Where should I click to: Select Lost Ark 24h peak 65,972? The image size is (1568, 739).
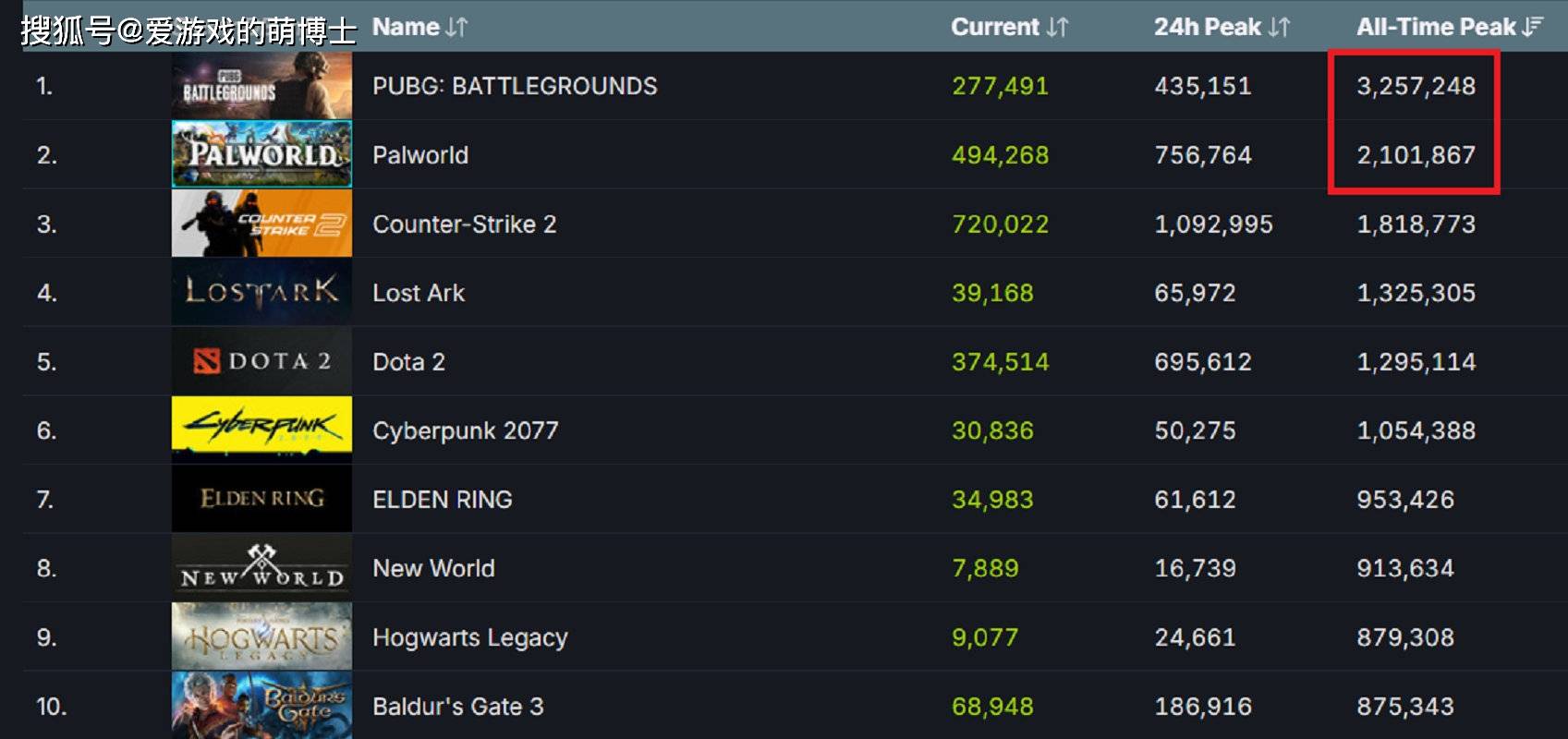coord(1195,293)
